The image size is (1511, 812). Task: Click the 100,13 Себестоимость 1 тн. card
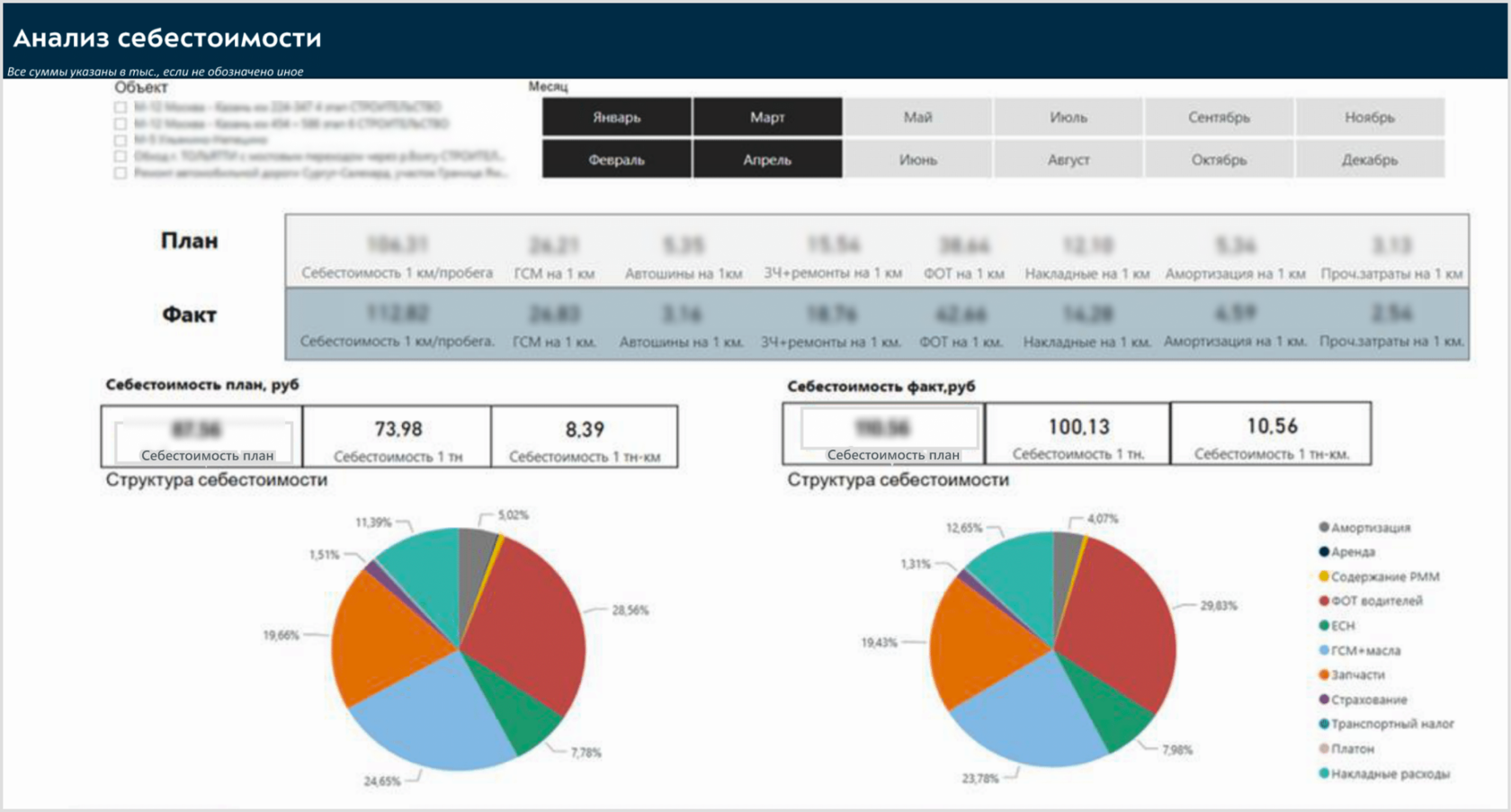[1078, 433]
